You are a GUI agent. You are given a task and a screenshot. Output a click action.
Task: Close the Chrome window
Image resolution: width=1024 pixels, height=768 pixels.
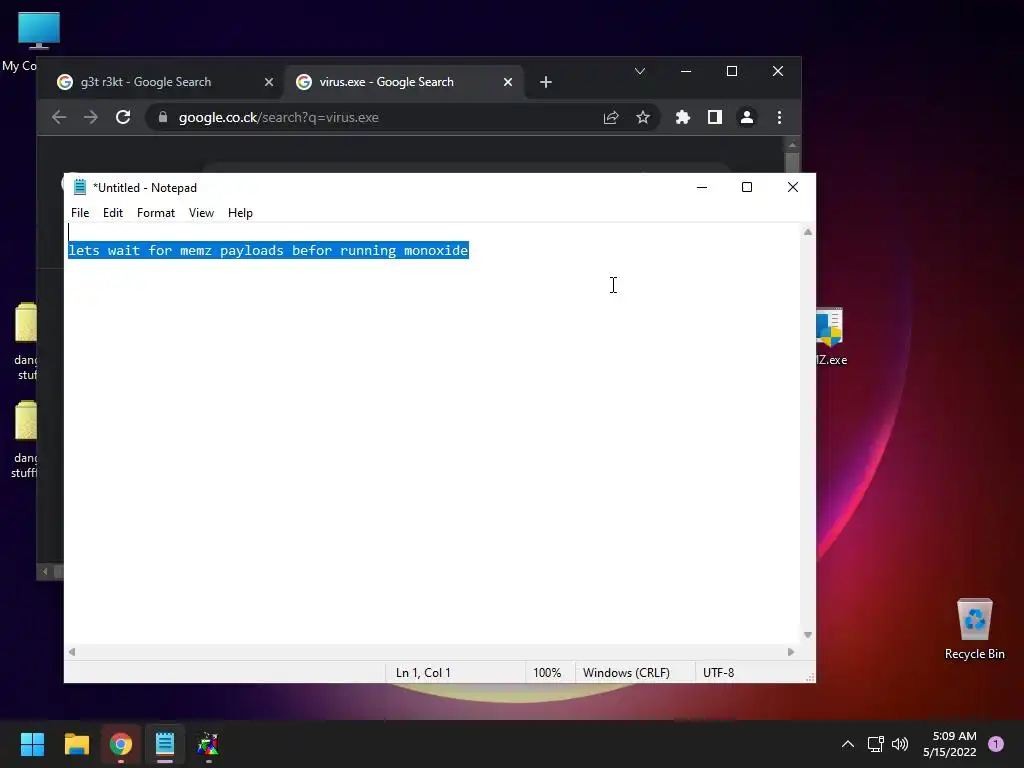(x=778, y=71)
